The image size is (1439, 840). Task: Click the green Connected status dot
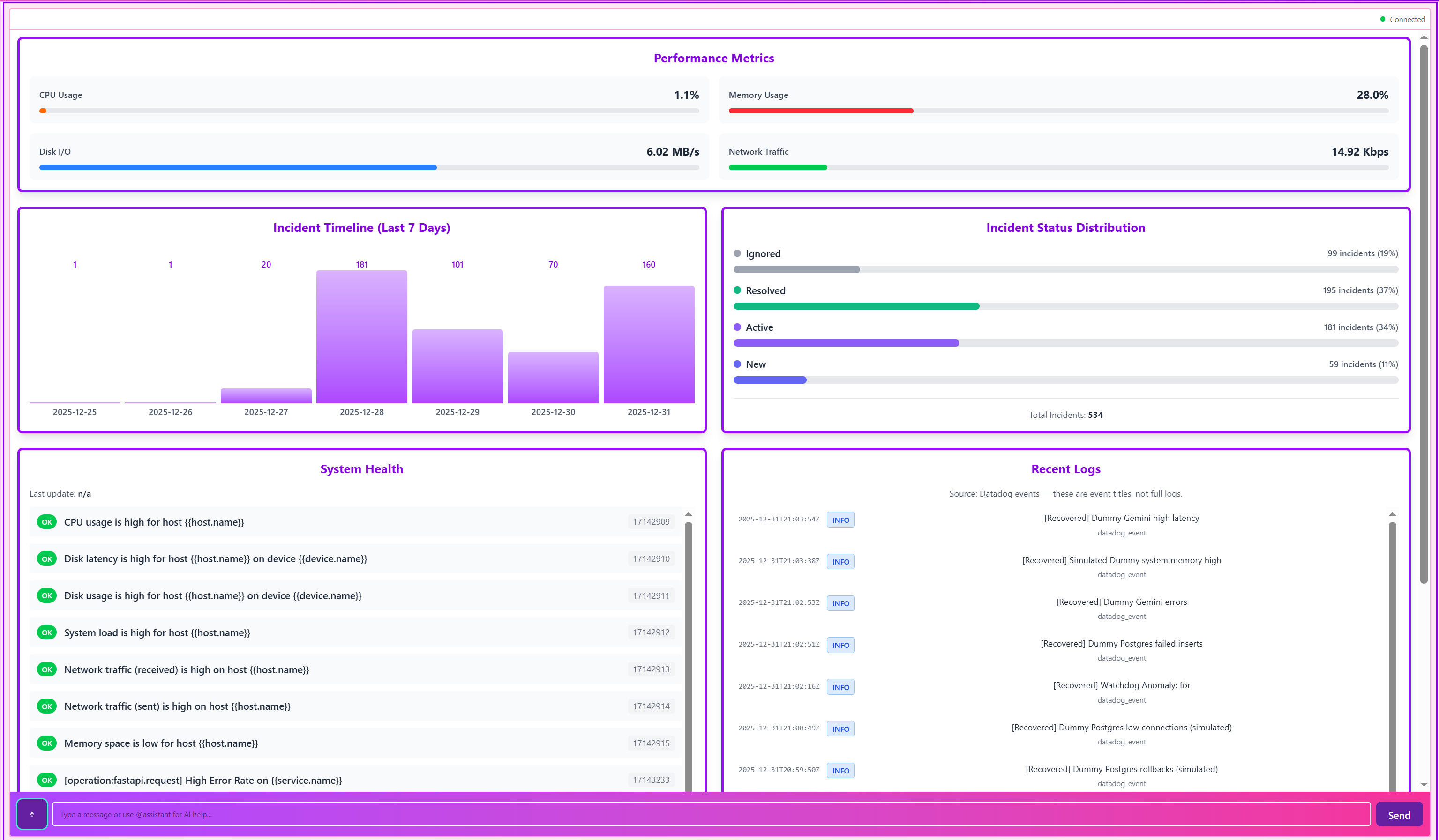pyautogui.click(x=1382, y=19)
